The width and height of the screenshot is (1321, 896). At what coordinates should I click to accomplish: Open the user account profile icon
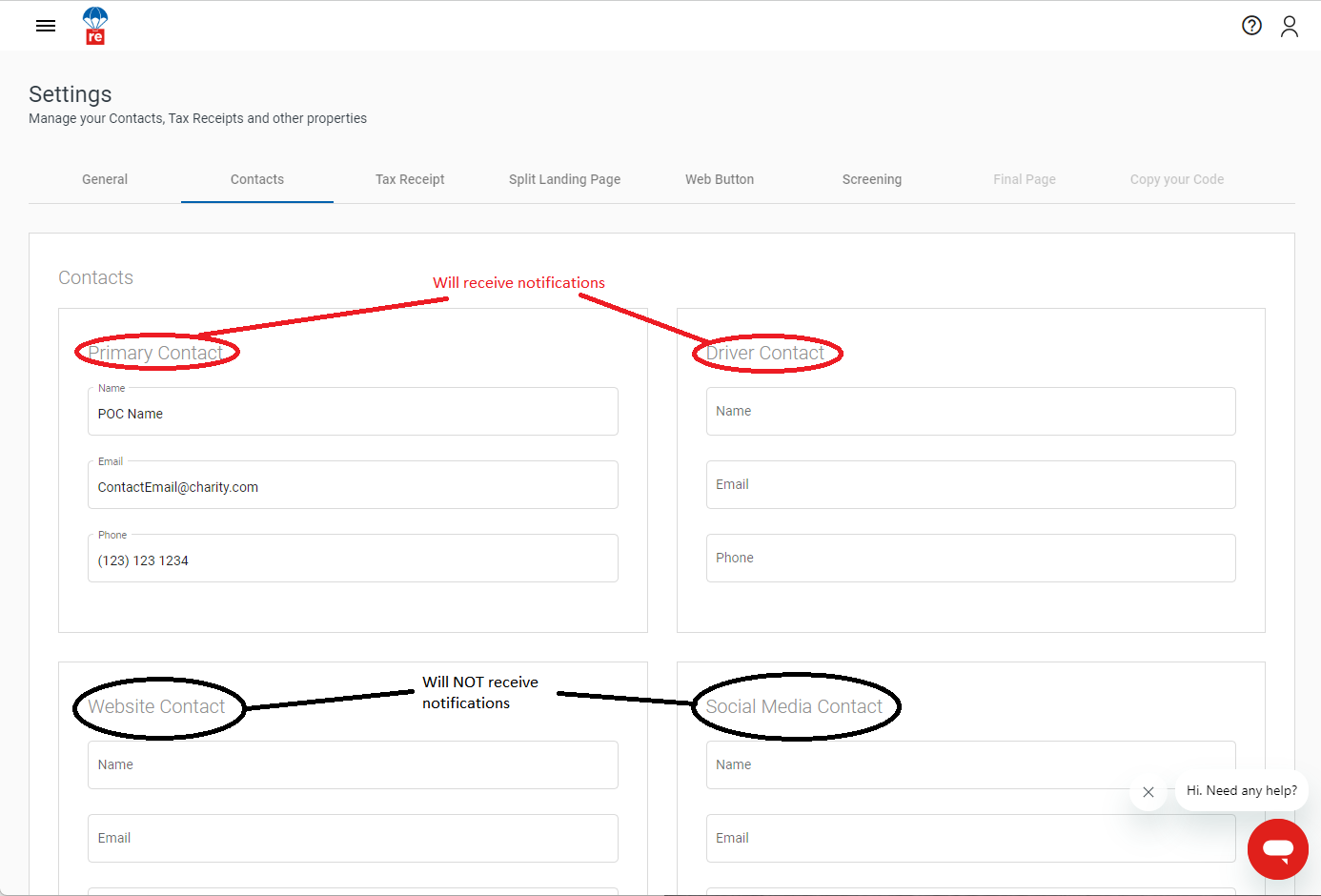coord(1290,26)
